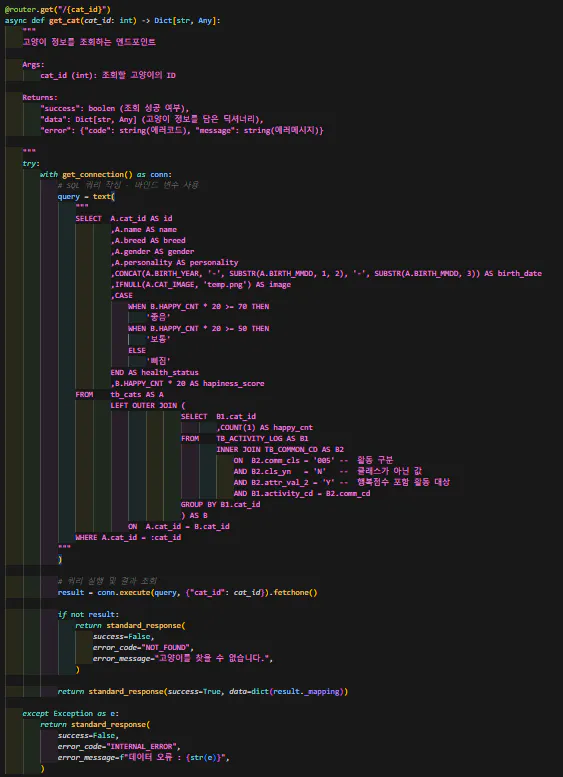Click ',A.name AS name' column line
563x777 pixels.
[x=144, y=229]
